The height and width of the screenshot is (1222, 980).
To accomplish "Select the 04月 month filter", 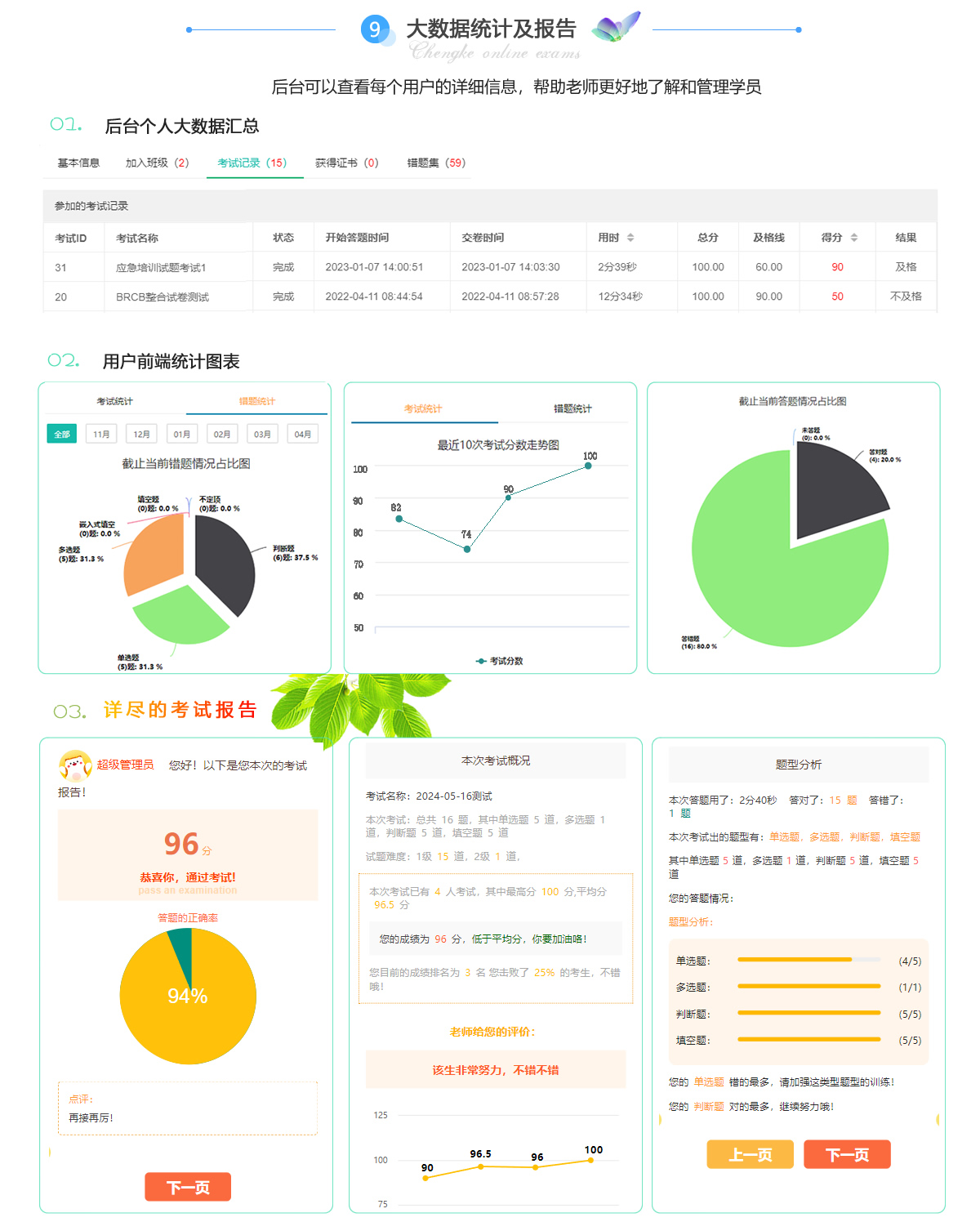I will tap(302, 434).
